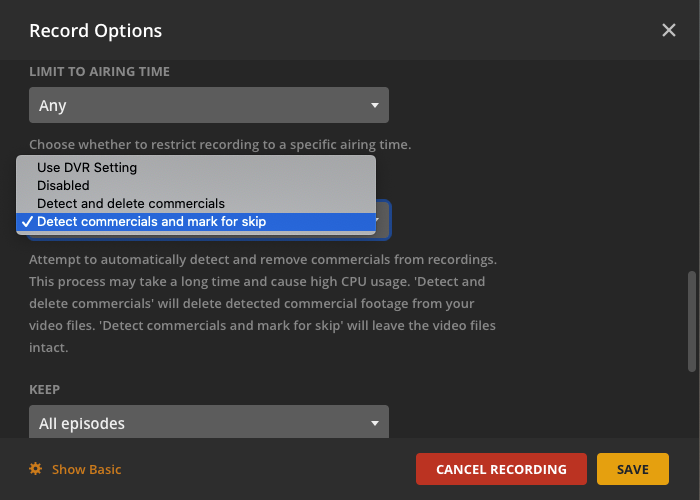Click the Cancel Recording button

coord(501,469)
